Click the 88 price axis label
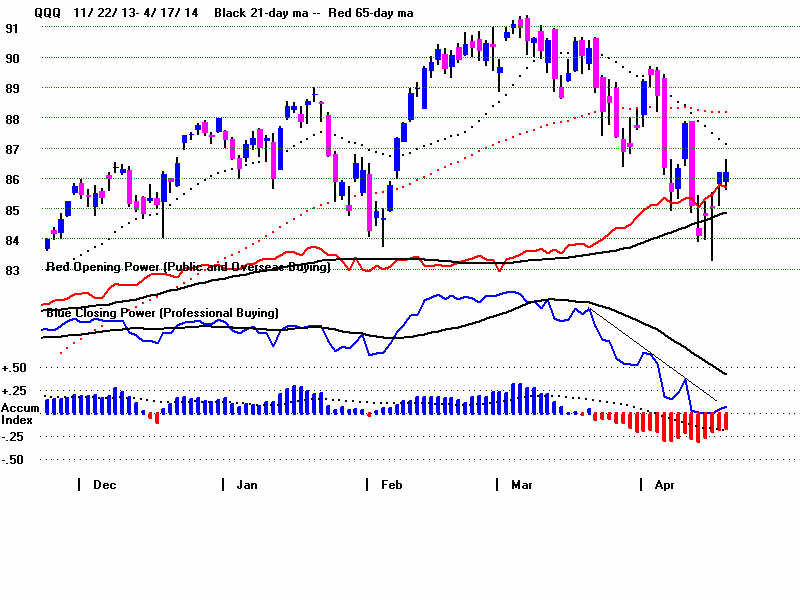Screen dimensions: 800x600 click(x=12, y=119)
